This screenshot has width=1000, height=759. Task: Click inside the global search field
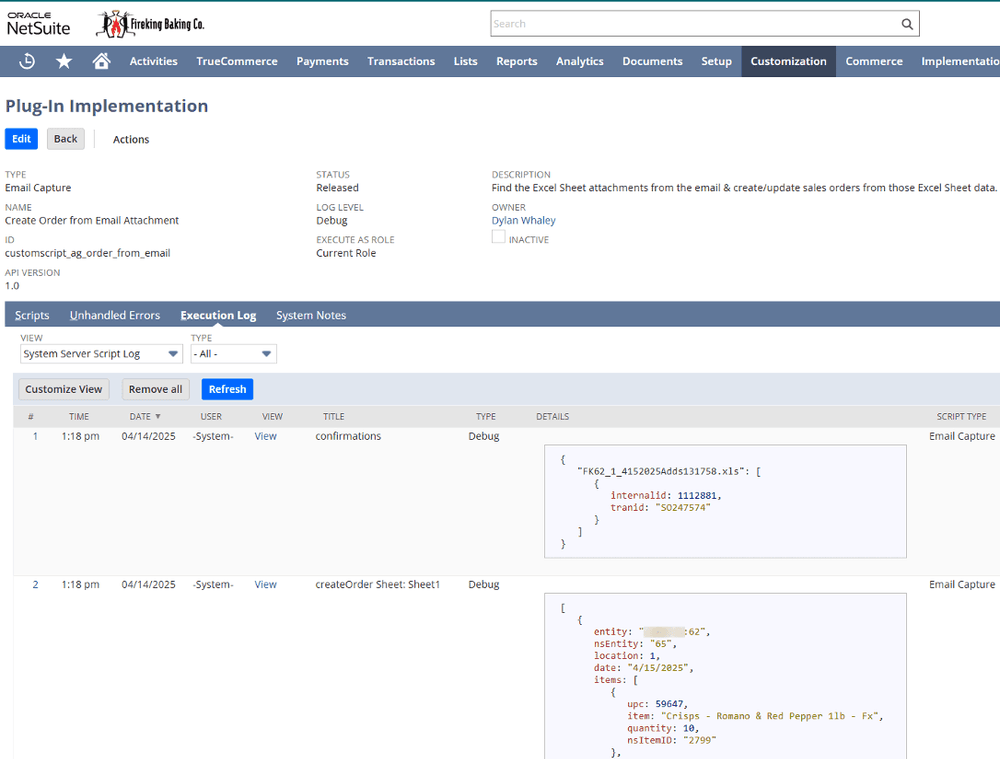[690, 23]
